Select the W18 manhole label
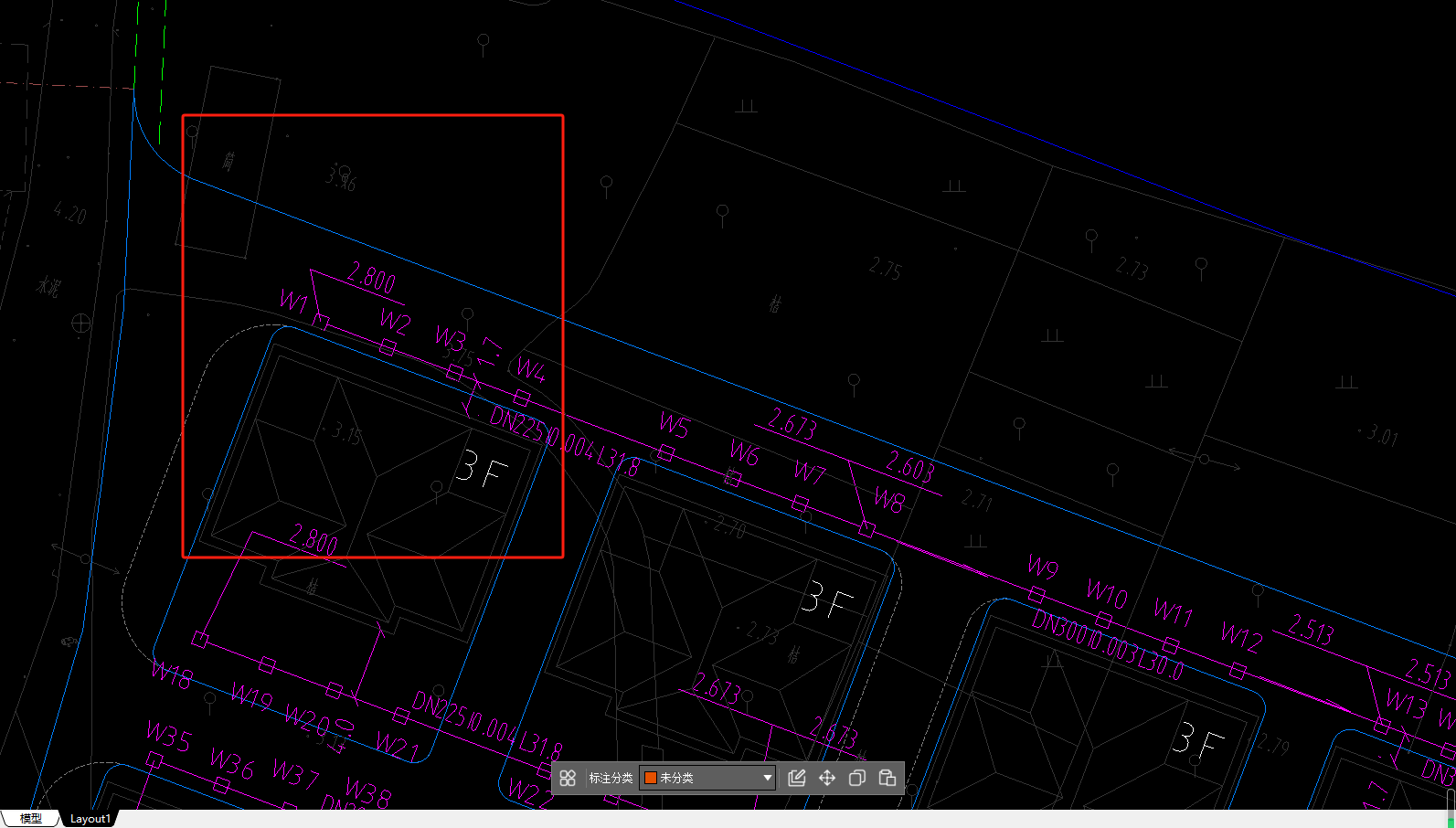This screenshot has width=1456, height=828. pyautogui.click(x=172, y=675)
